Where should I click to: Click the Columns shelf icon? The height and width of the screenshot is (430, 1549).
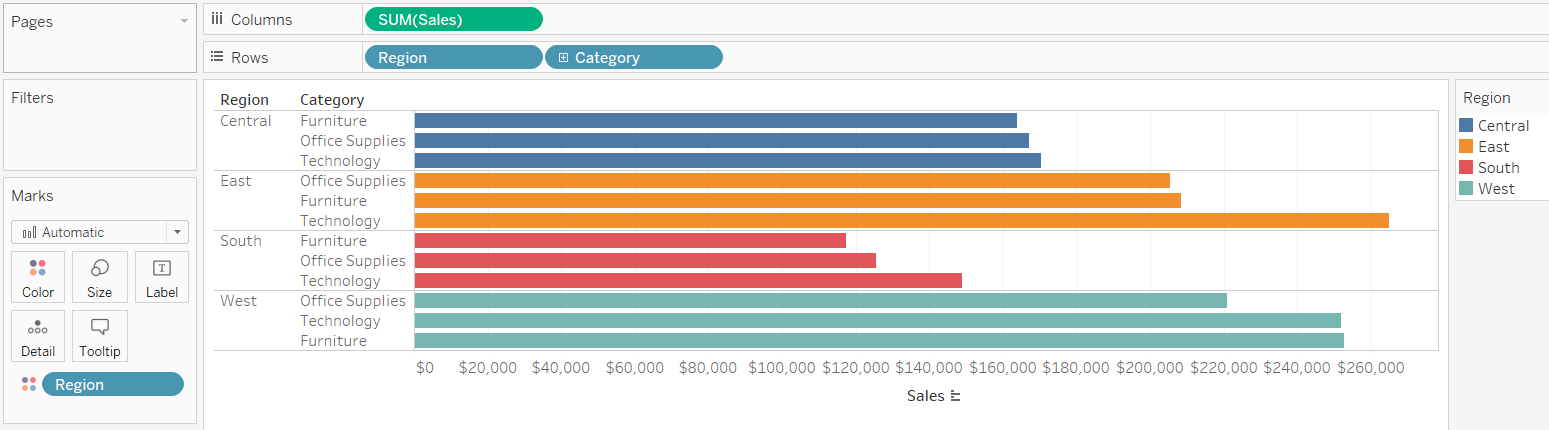pos(217,19)
